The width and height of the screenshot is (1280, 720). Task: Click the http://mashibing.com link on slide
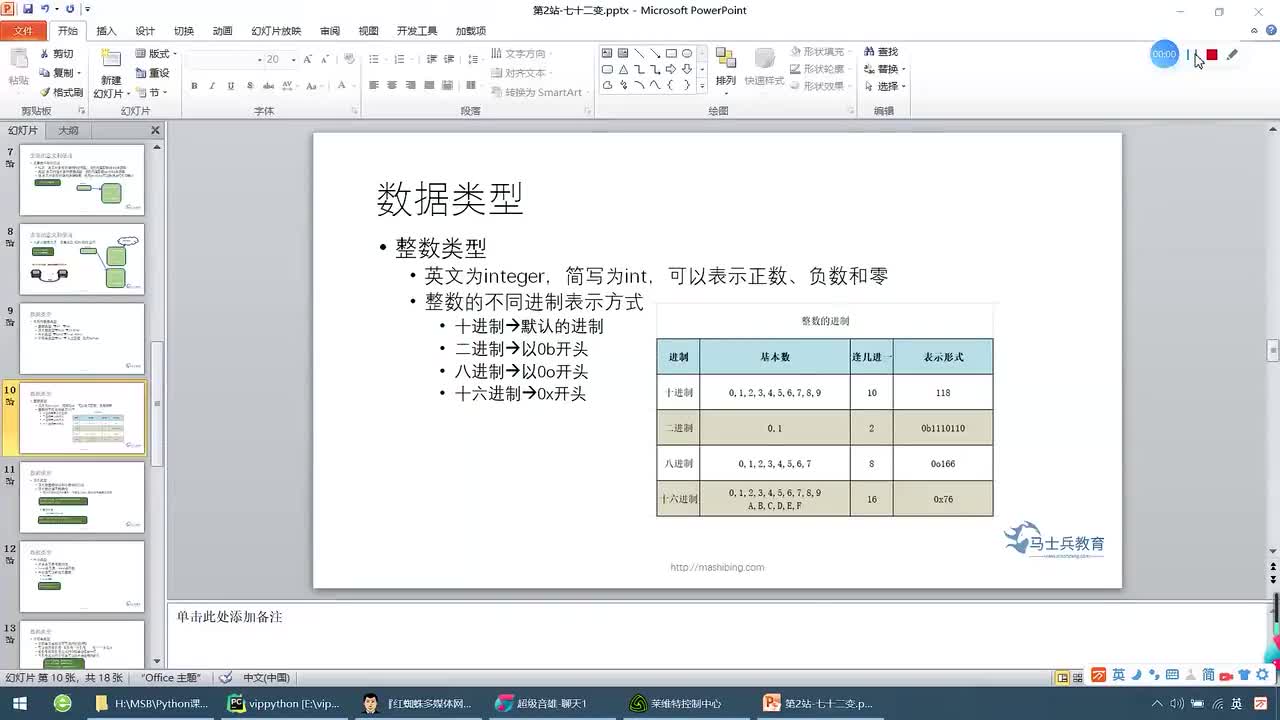pyautogui.click(x=717, y=567)
